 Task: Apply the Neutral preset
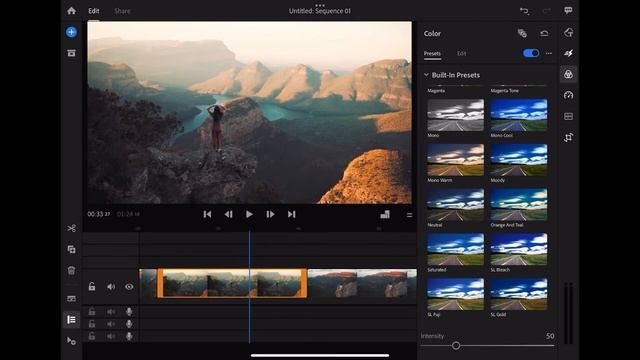(x=456, y=204)
